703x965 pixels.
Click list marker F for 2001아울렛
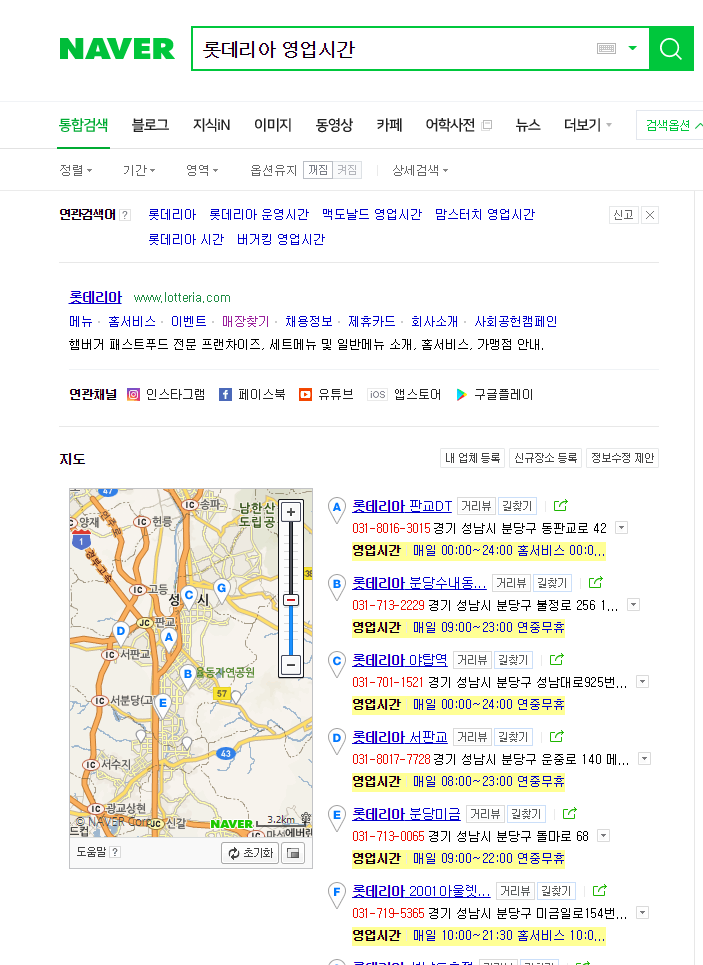point(337,894)
